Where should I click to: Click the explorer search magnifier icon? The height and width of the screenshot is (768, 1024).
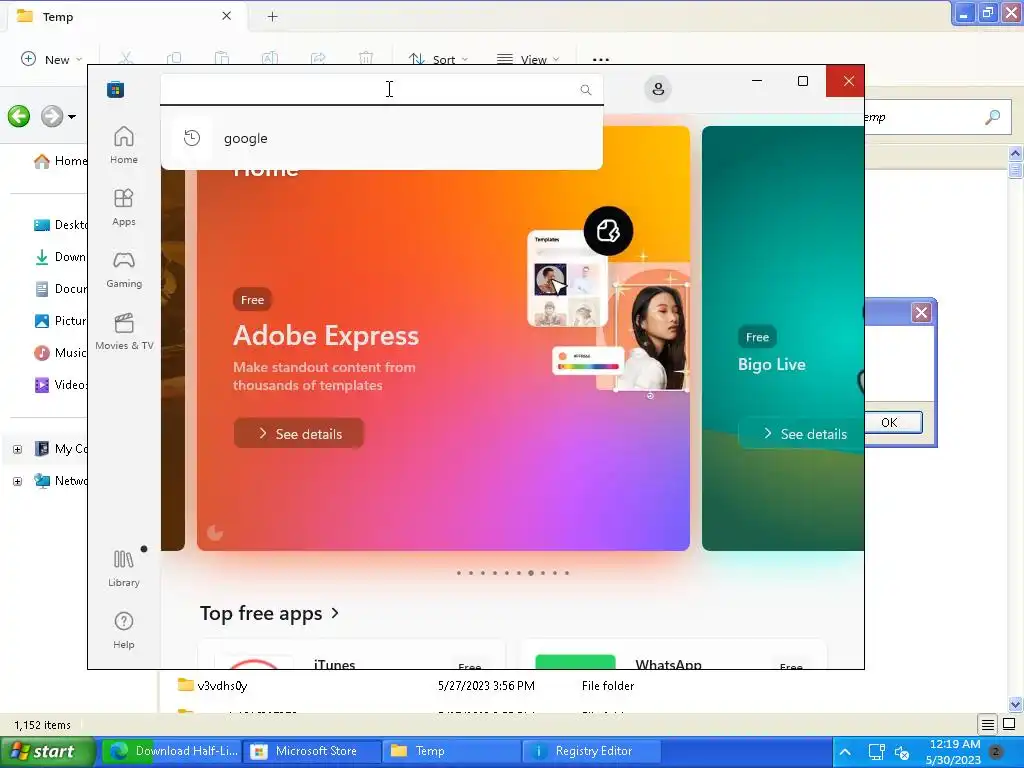[992, 118]
